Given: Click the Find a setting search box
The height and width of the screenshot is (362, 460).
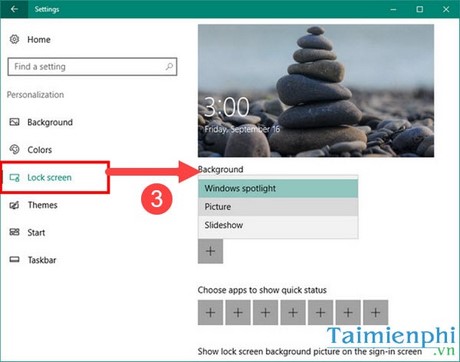Looking at the screenshot, I should [x=92, y=67].
